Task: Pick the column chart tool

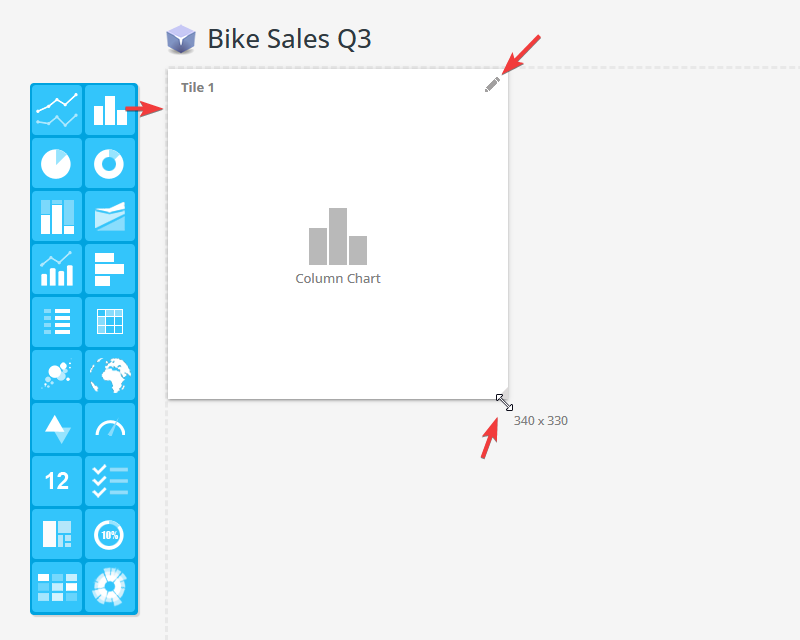Action: tap(110, 110)
